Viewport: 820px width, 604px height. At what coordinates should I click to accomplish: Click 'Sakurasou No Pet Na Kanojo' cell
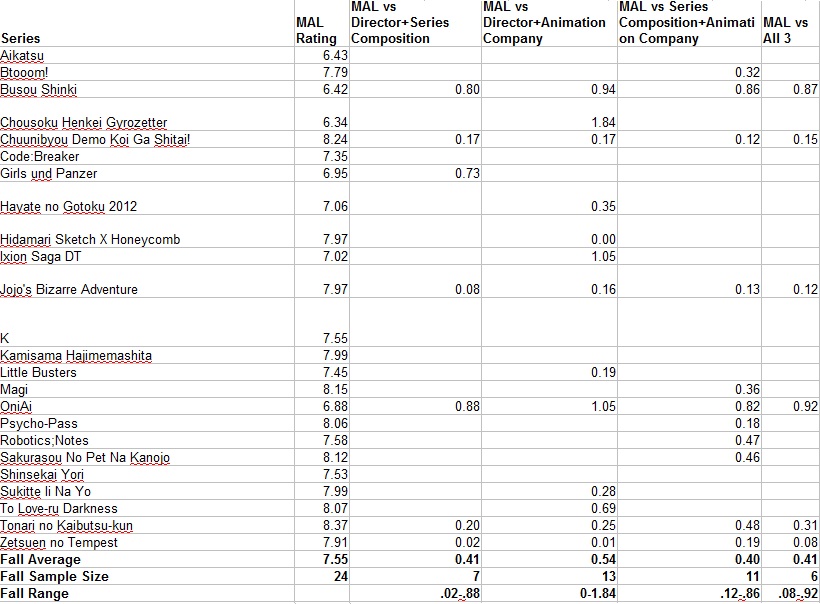(x=147, y=457)
